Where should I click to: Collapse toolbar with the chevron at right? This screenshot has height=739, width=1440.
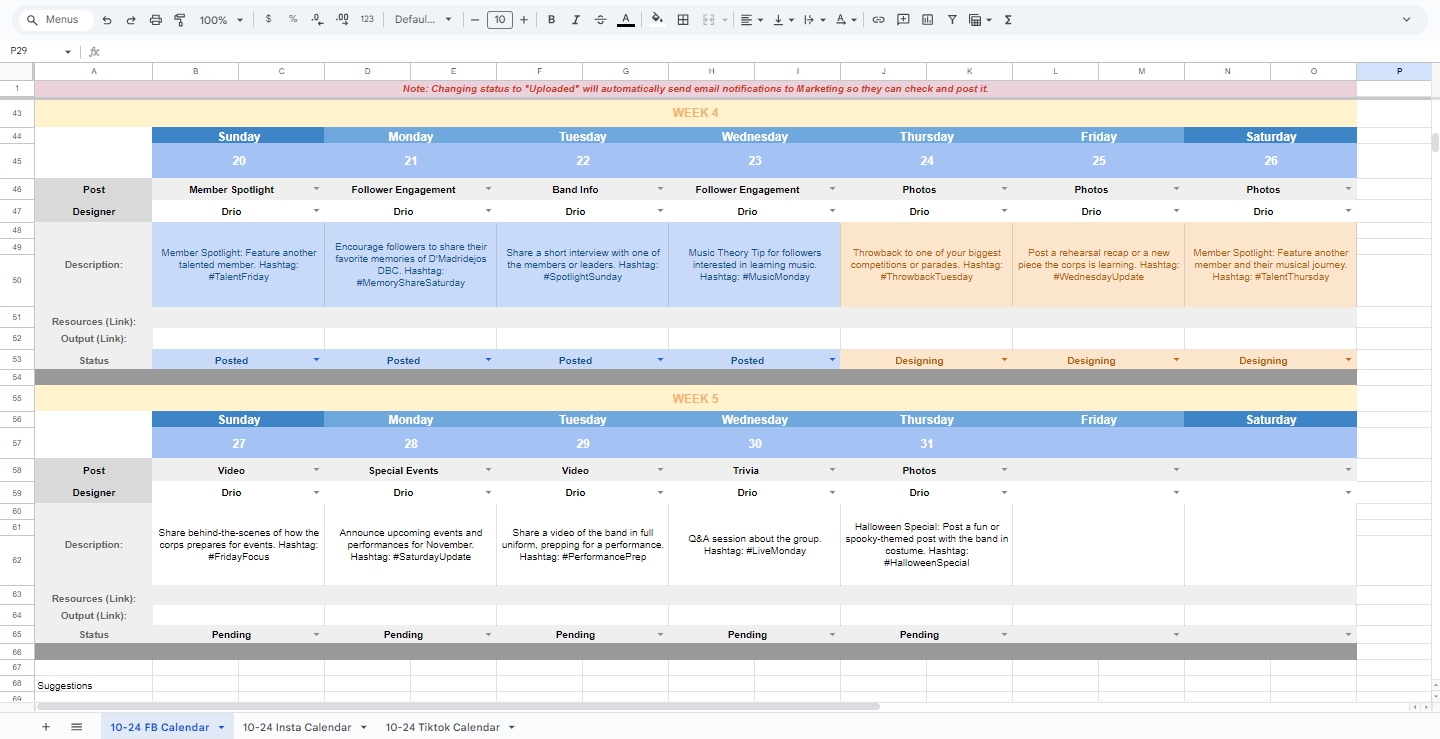(1407, 20)
